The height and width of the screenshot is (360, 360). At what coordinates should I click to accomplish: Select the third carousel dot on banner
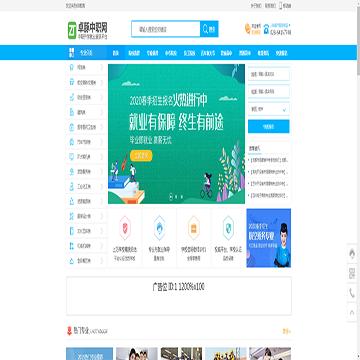point(182,197)
